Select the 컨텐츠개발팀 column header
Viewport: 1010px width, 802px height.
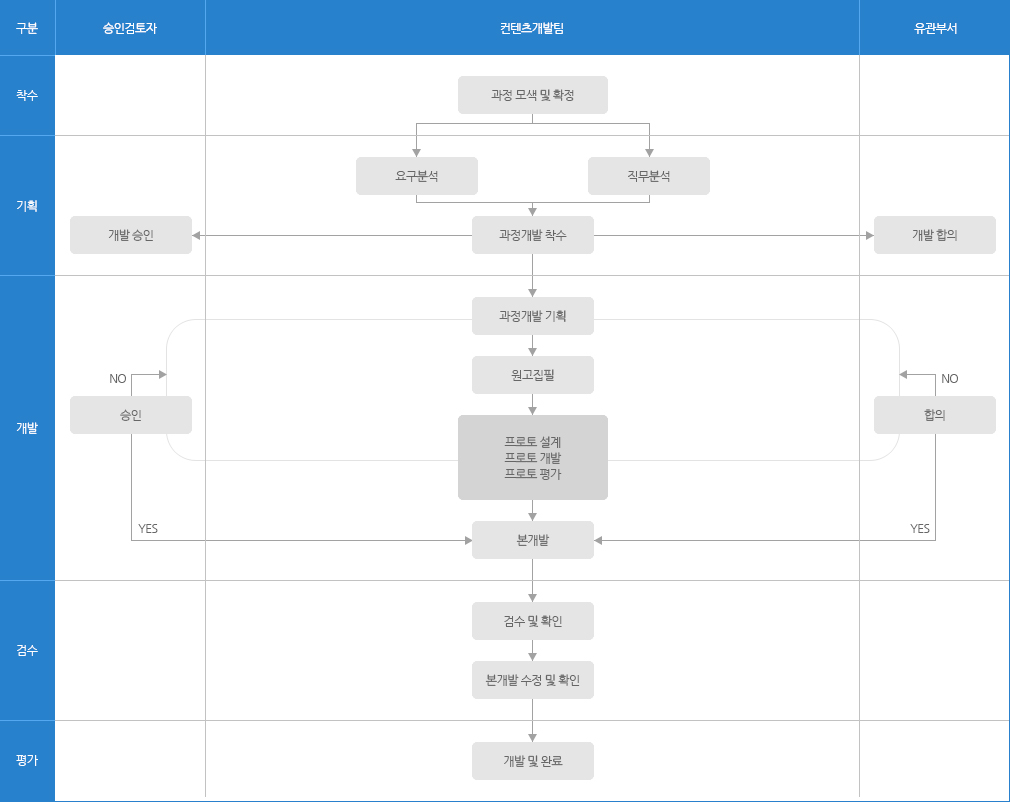tap(532, 28)
